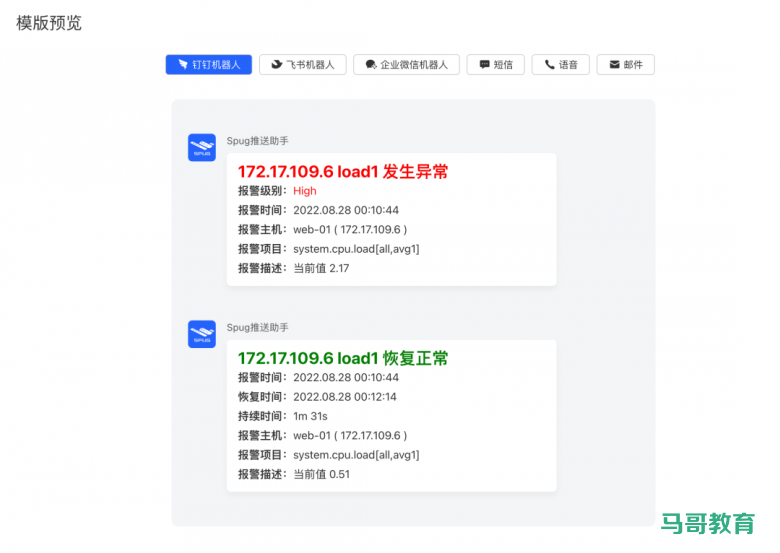
Task: Select the 钉钉机器人 tab
Action: tap(209, 65)
